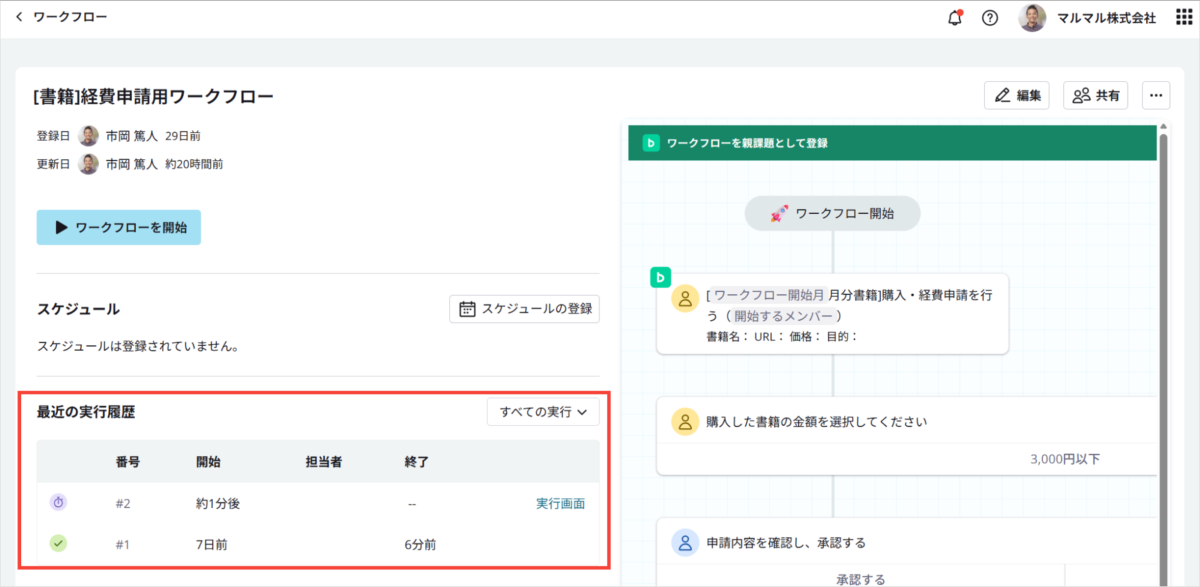The width and height of the screenshot is (1200, 587).
Task: Click the 6分前 end time
Action: [420, 545]
